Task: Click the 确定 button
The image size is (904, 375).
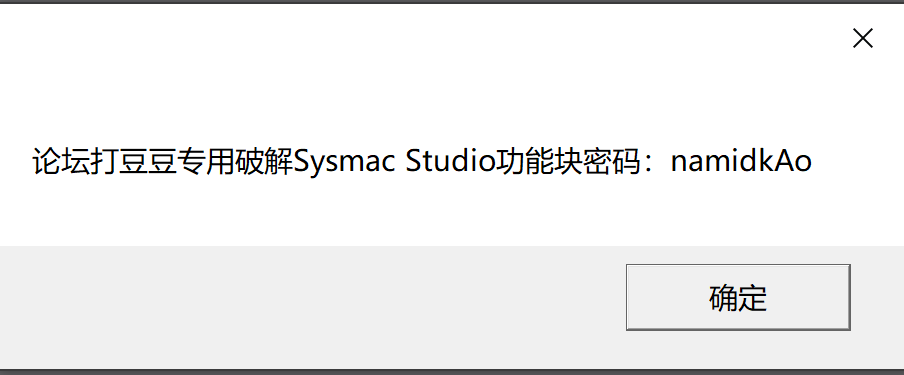Action: pyautogui.click(x=738, y=297)
